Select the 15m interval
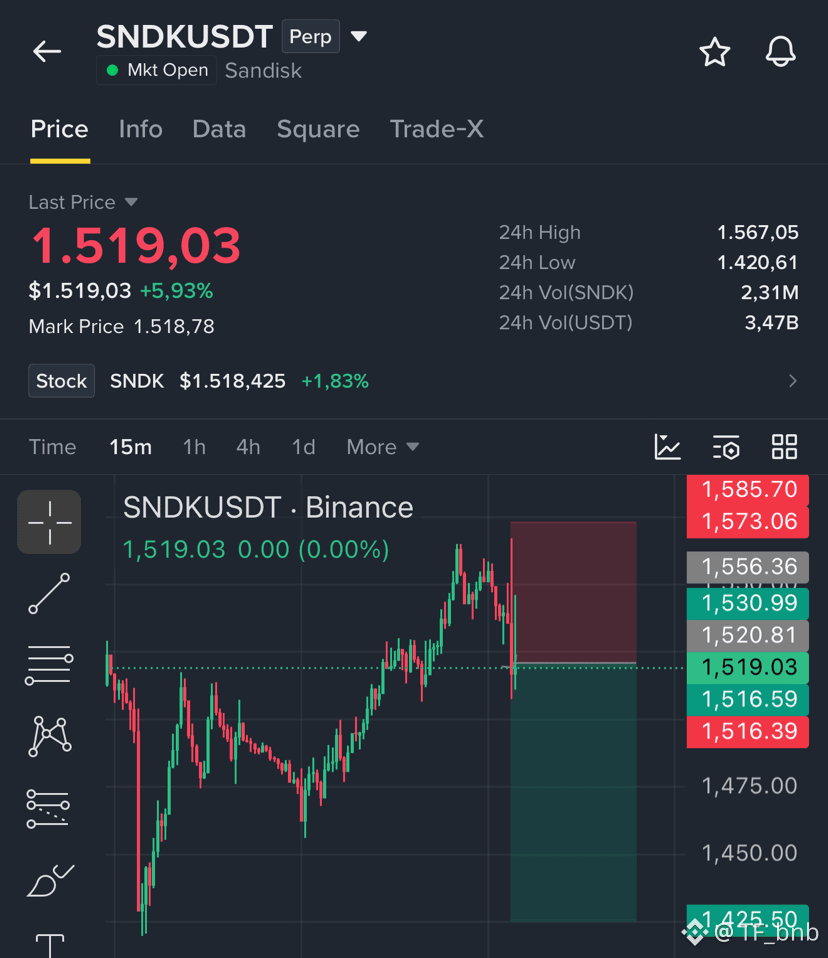Viewport: 828px width, 958px height. coord(131,447)
